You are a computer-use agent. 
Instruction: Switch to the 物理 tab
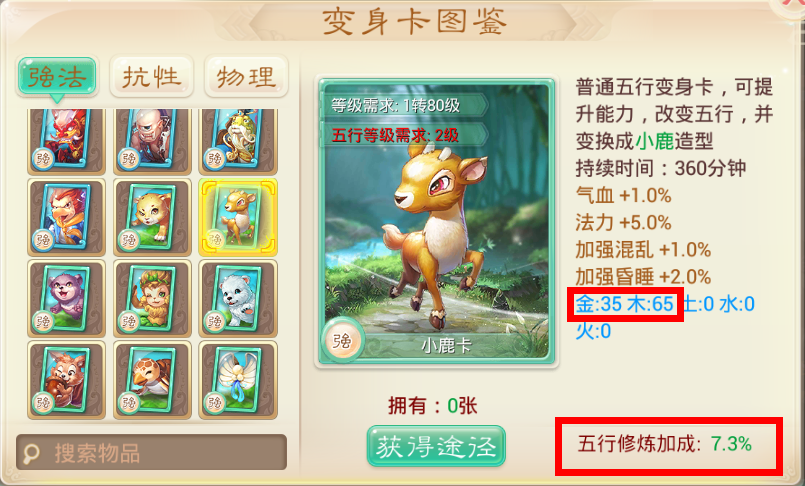(246, 77)
